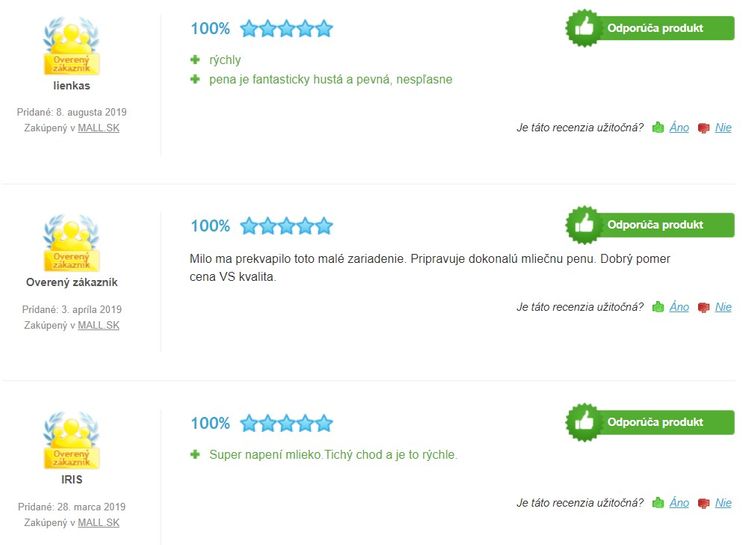Click the Overený zákazník avatar in second review
750x545 pixels.
tap(71, 243)
